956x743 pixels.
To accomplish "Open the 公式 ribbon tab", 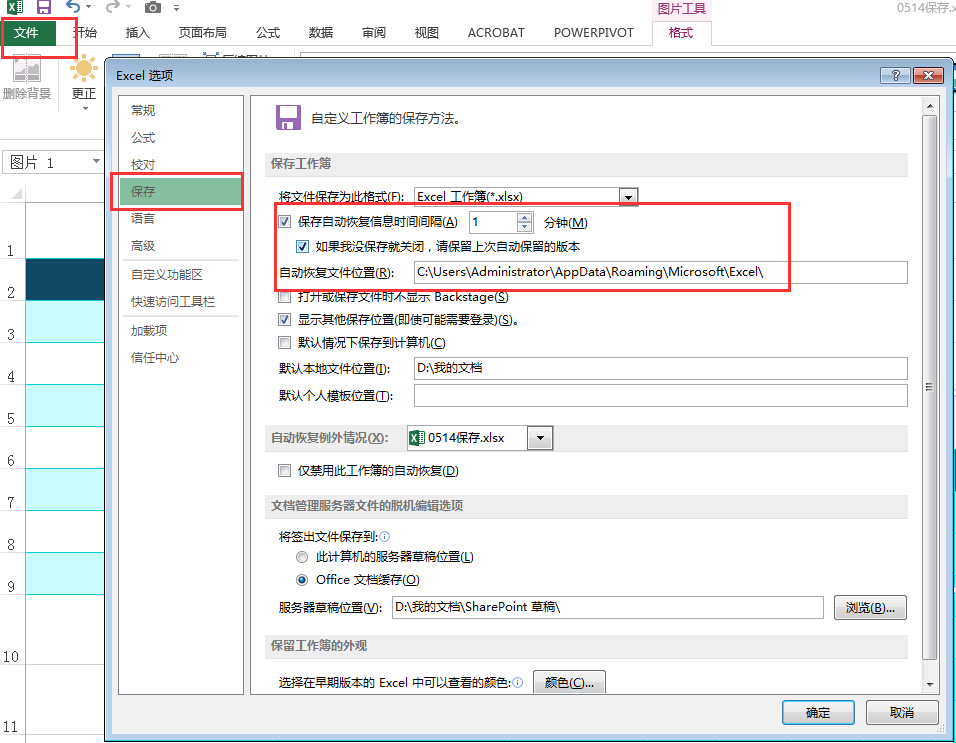I will tap(268, 33).
